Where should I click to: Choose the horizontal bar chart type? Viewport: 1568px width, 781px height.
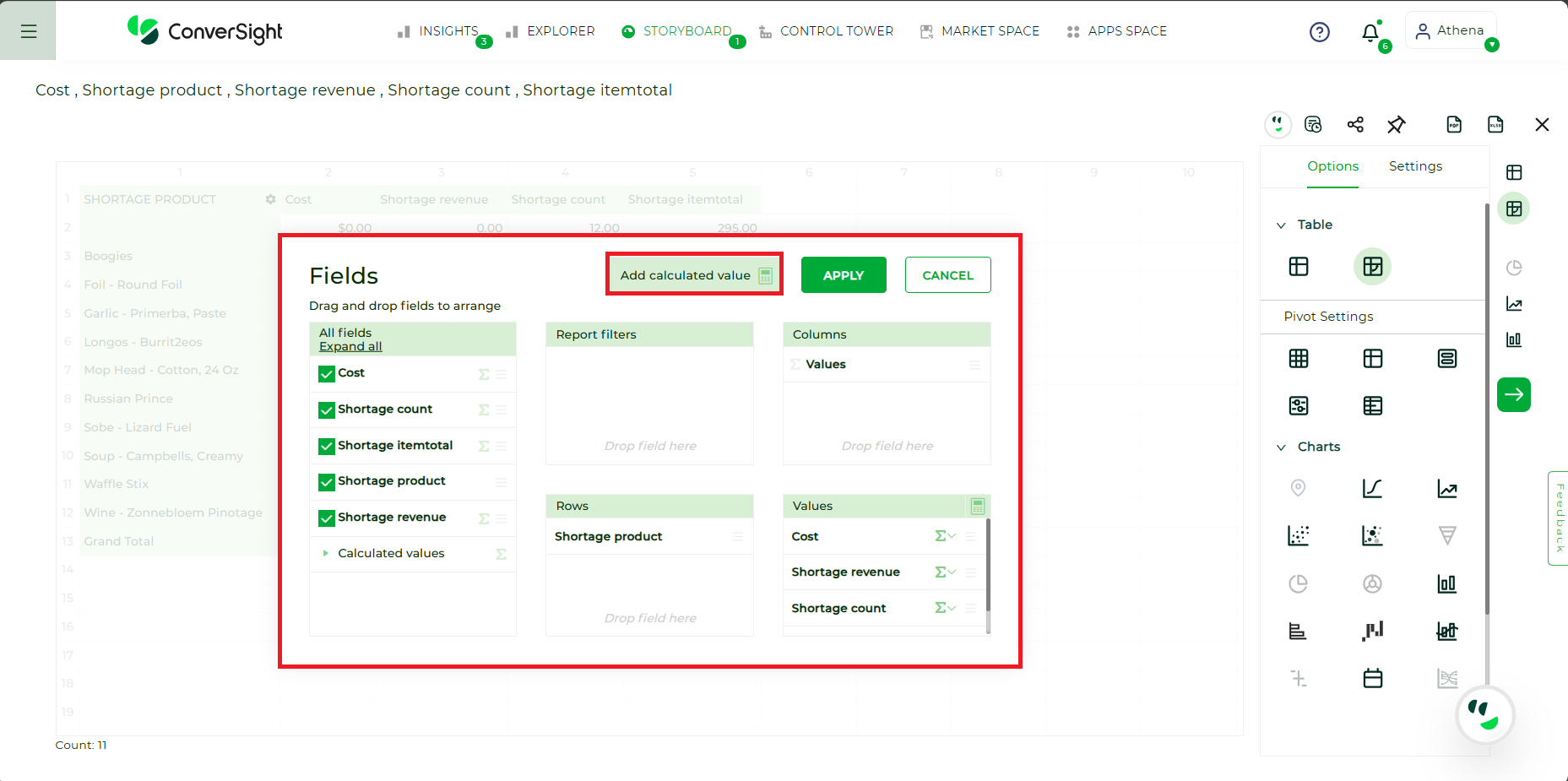point(1299,631)
